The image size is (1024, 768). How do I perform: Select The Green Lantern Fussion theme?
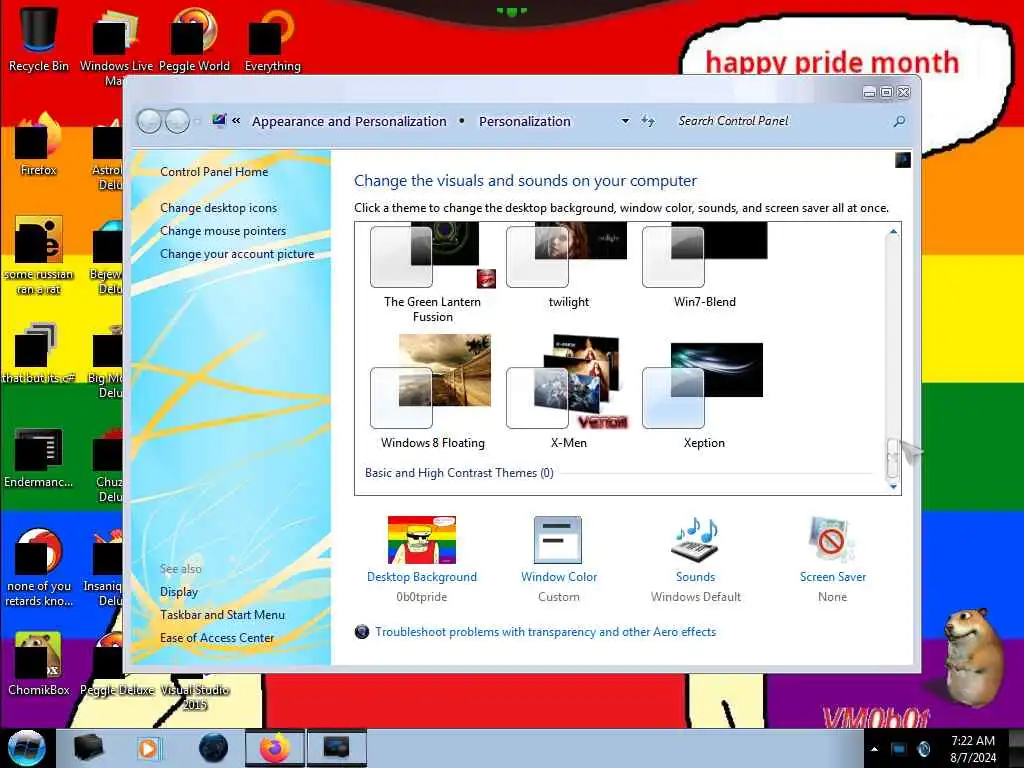point(432,272)
